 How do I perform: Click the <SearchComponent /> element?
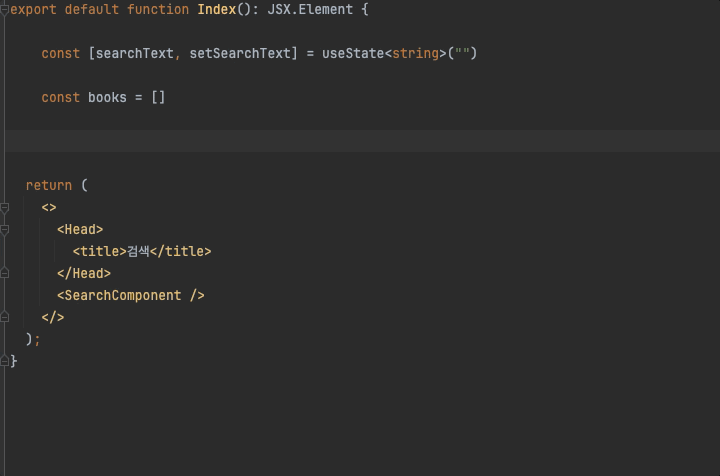point(131,296)
